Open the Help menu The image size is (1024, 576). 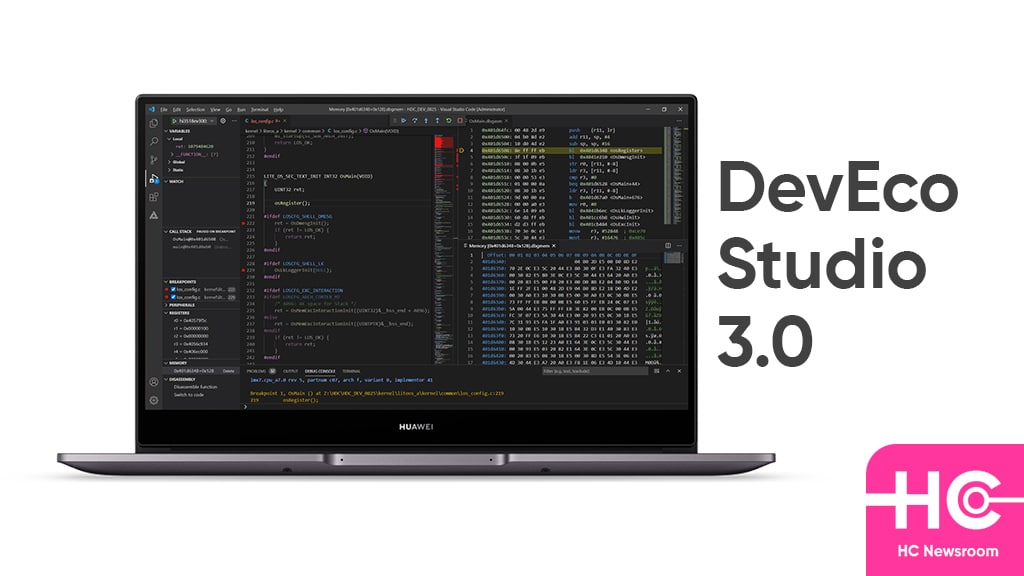tap(278, 109)
